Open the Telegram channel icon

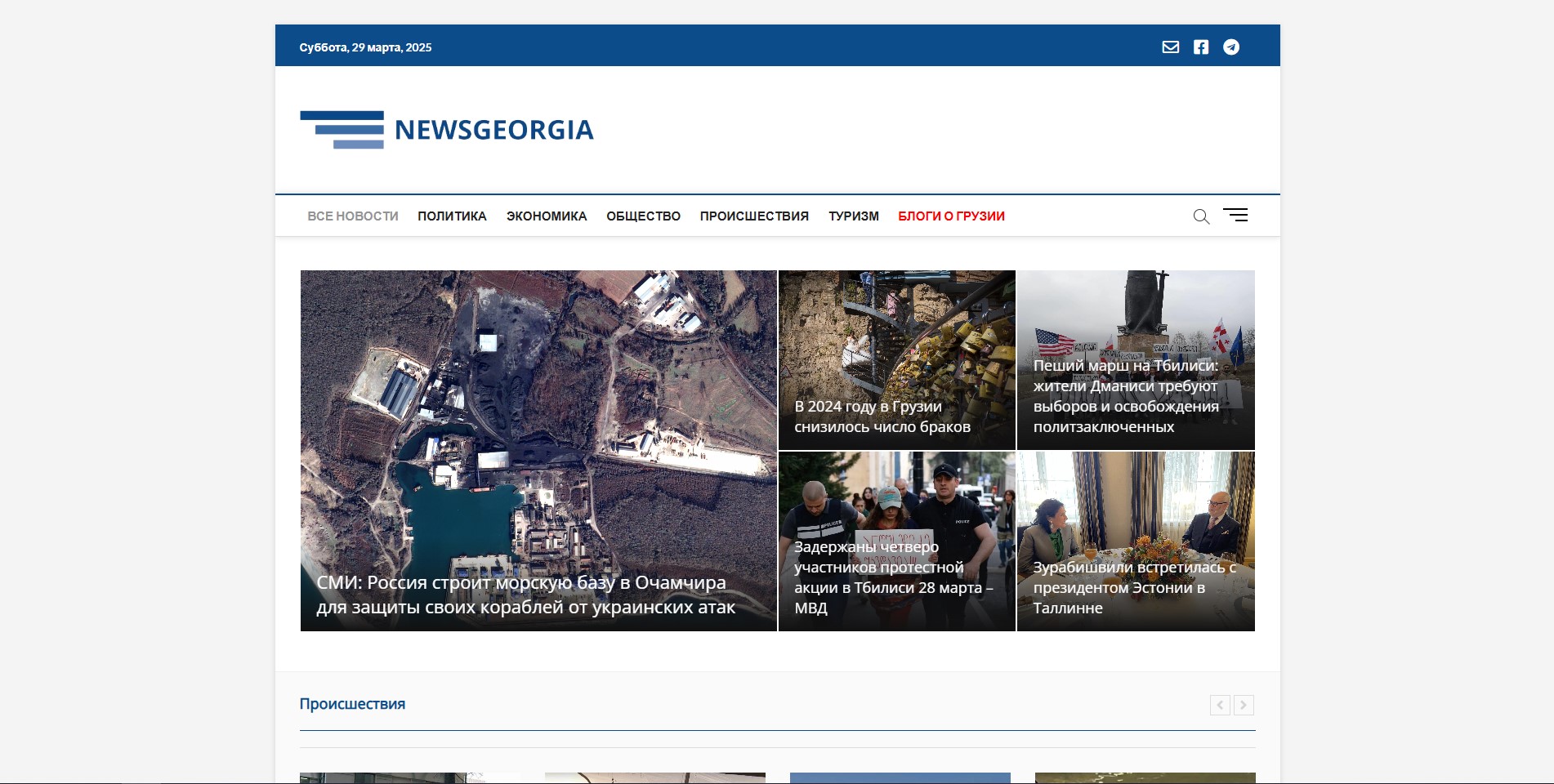[x=1230, y=47]
